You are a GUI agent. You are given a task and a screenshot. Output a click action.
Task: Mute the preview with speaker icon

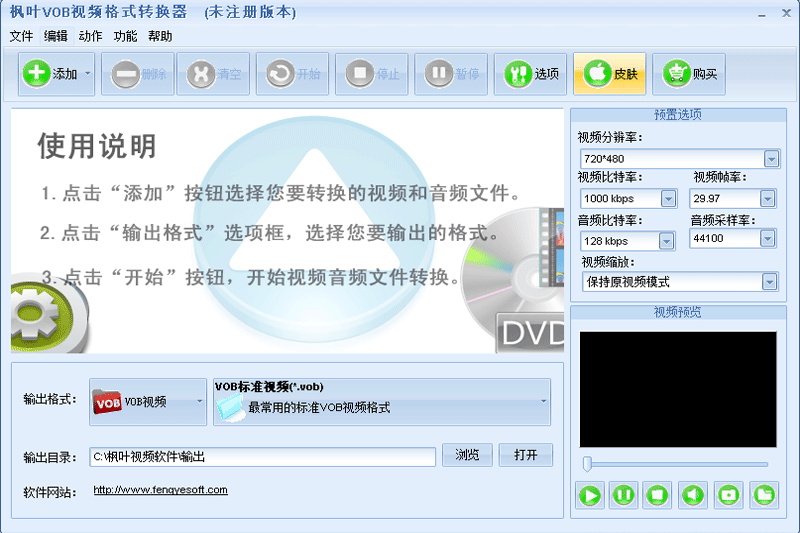coord(693,494)
